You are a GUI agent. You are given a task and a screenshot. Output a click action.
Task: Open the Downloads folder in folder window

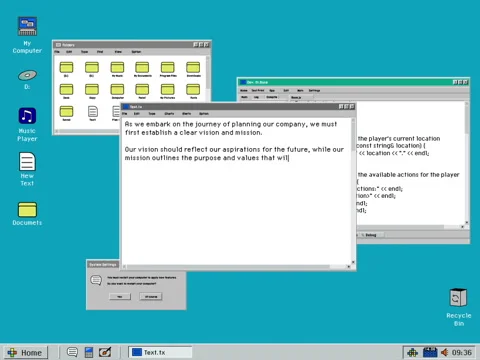pos(193,69)
